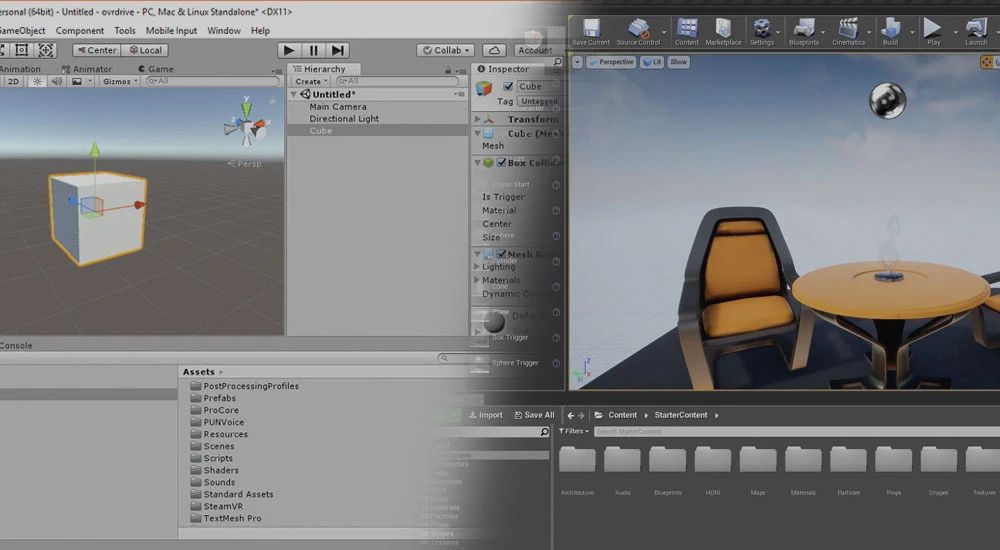The height and width of the screenshot is (550, 1000).
Task: Toggle the Center pivot mode button
Action: (x=97, y=50)
